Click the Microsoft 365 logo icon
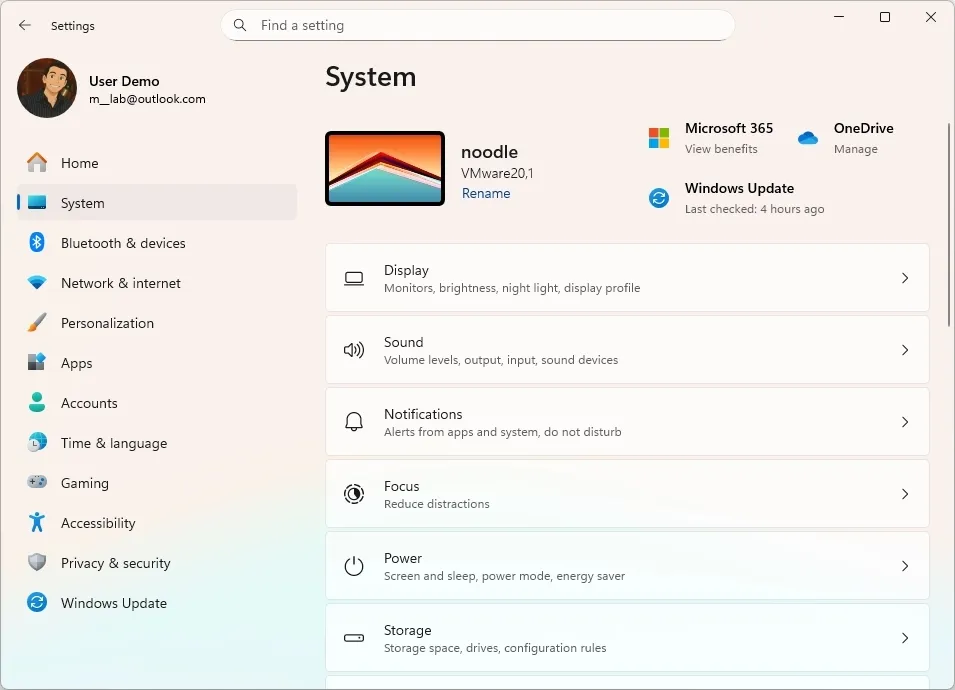This screenshot has width=955, height=690. tap(659, 138)
